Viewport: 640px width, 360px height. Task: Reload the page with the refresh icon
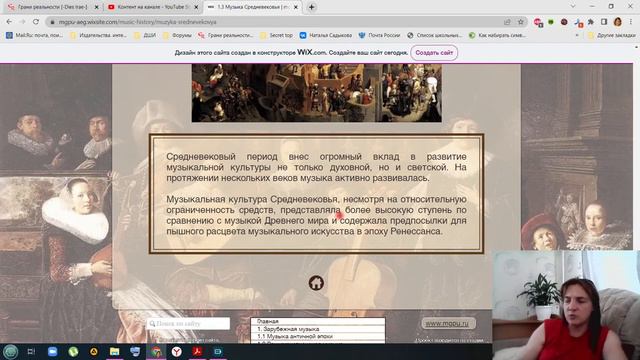(36, 22)
